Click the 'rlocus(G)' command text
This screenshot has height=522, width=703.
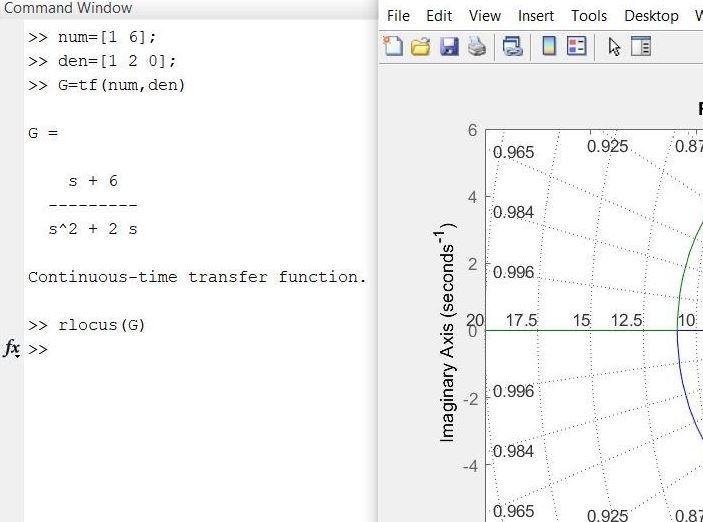[x=102, y=325]
